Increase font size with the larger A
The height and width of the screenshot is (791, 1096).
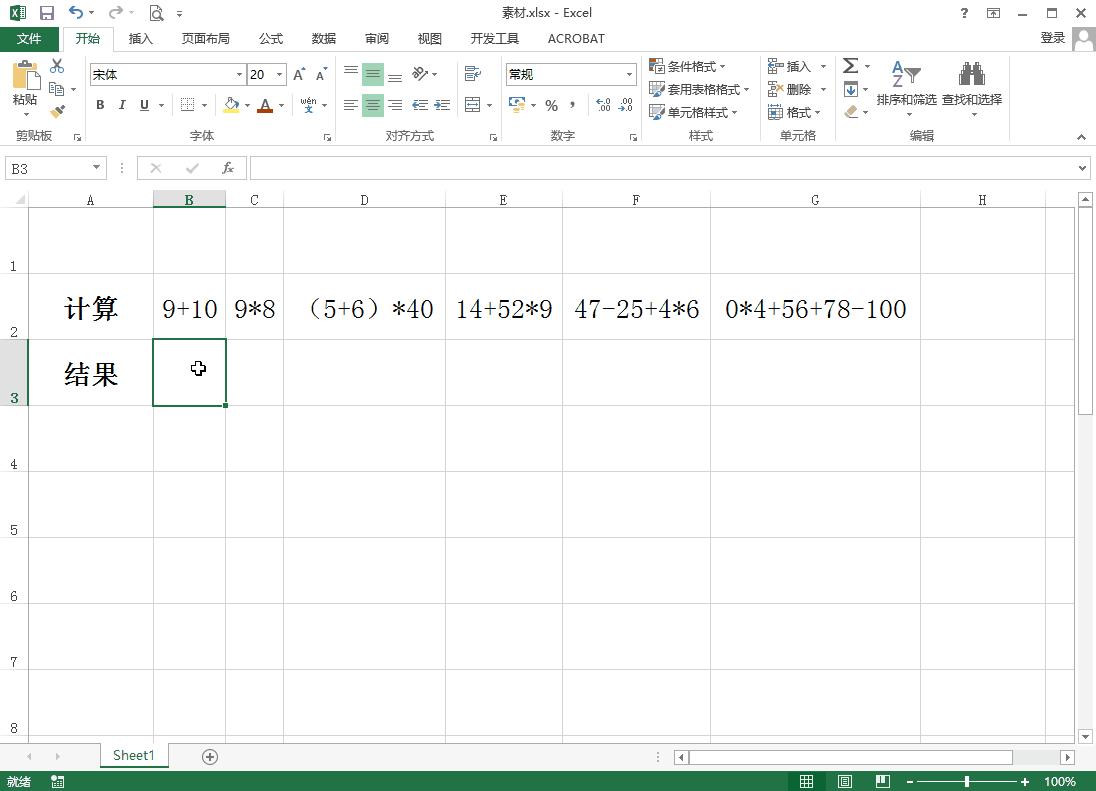click(298, 75)
